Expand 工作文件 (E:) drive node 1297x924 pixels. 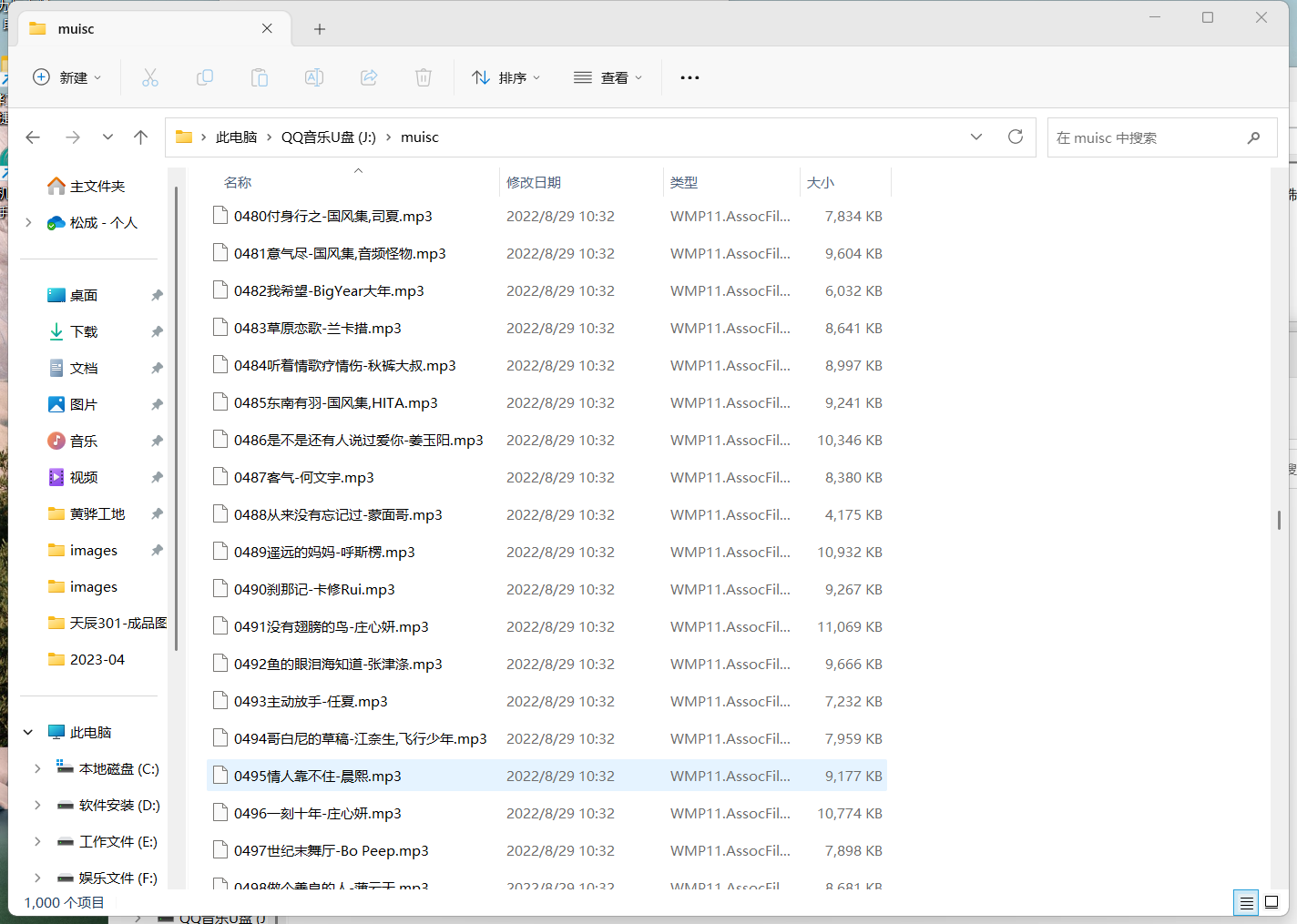(37, 841)
